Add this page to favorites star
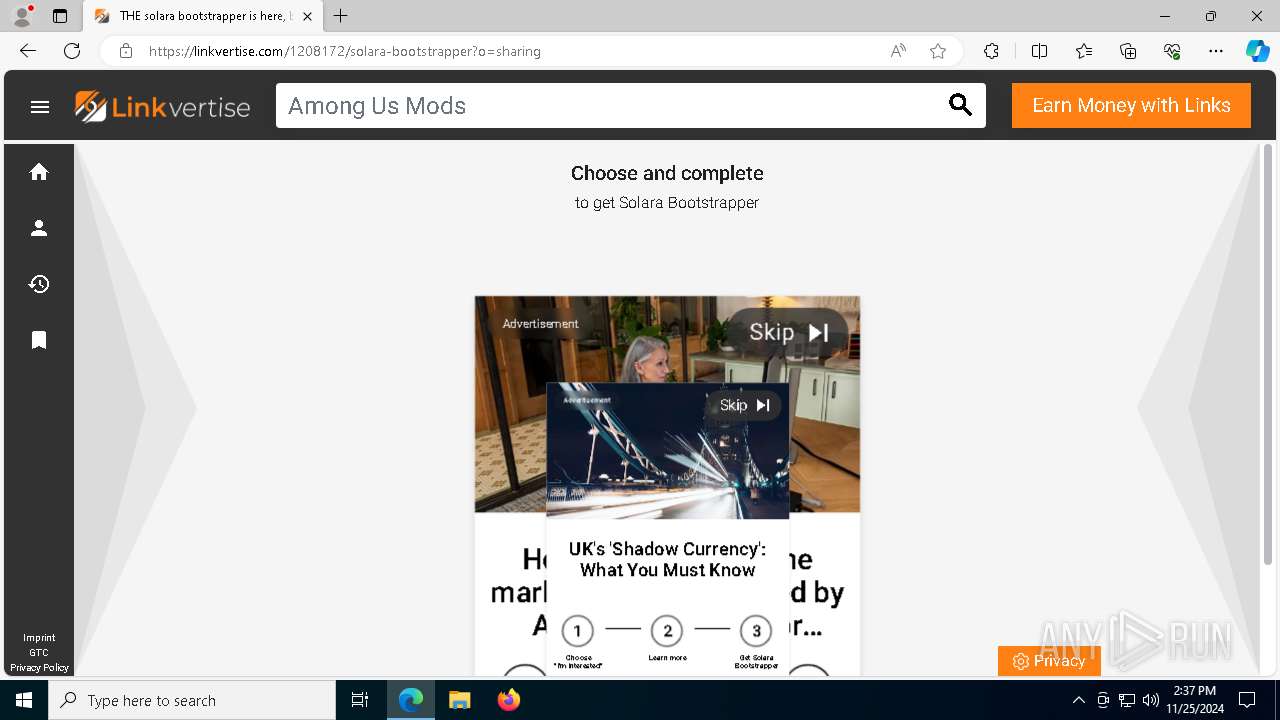The height and width of the screenshot is (720, 1280). tap(938, 51)
